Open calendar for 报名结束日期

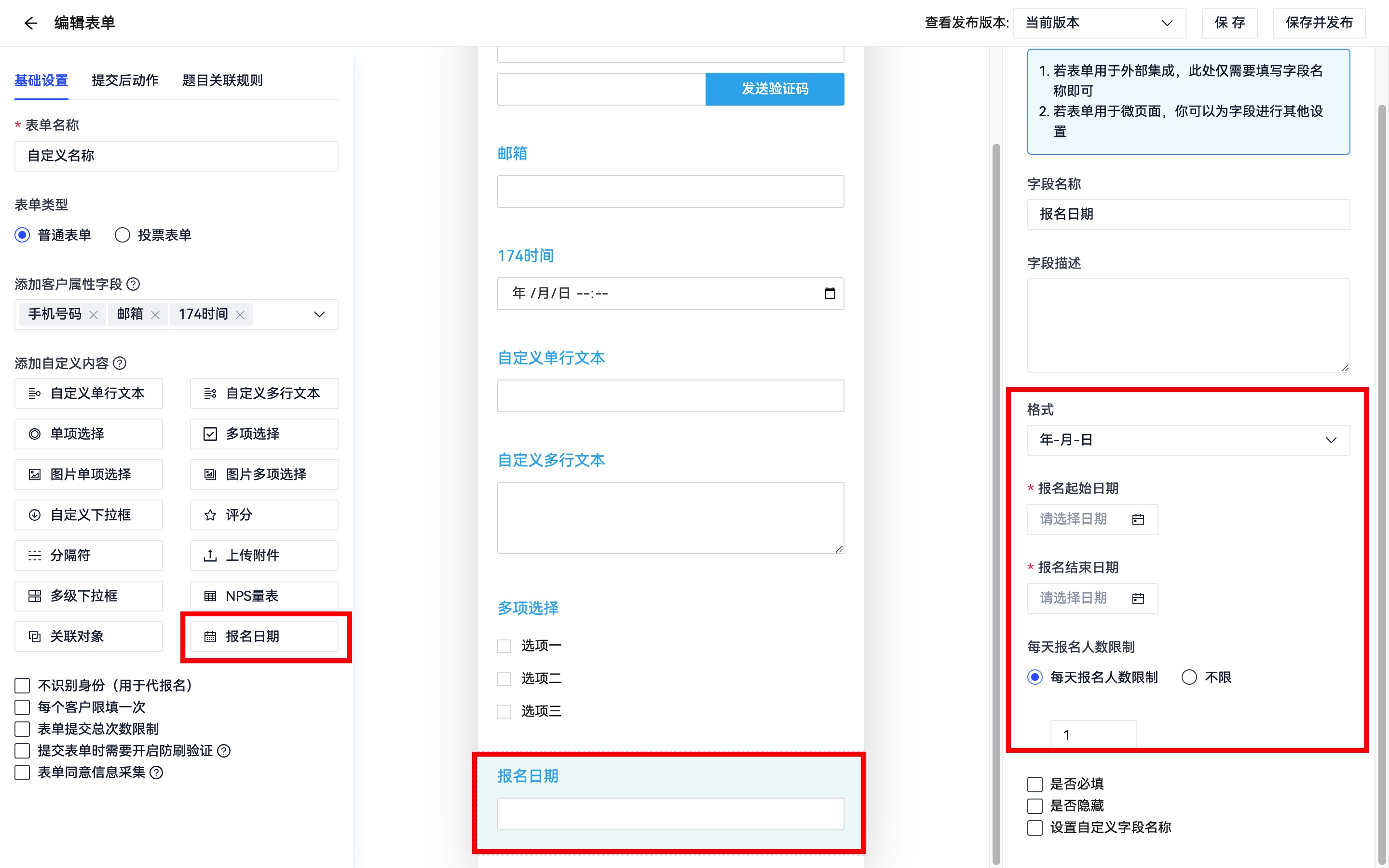pos(1138,599)
